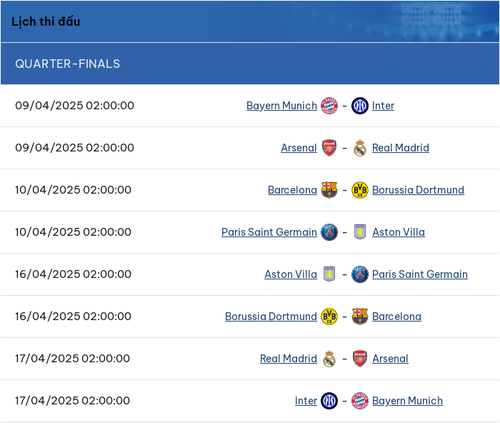
Task: Open the Aston Villa link in the 10/04 match
Action: click(x=398, y=232)
